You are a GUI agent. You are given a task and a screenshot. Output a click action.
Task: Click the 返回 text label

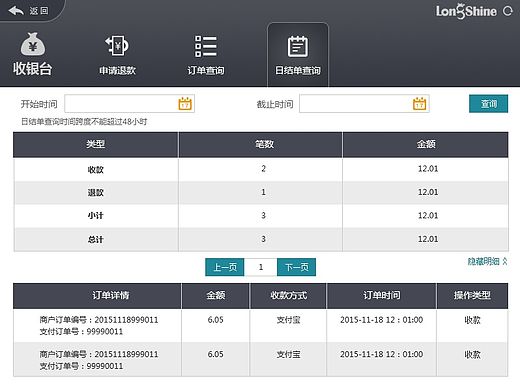[x=39, y=11]
